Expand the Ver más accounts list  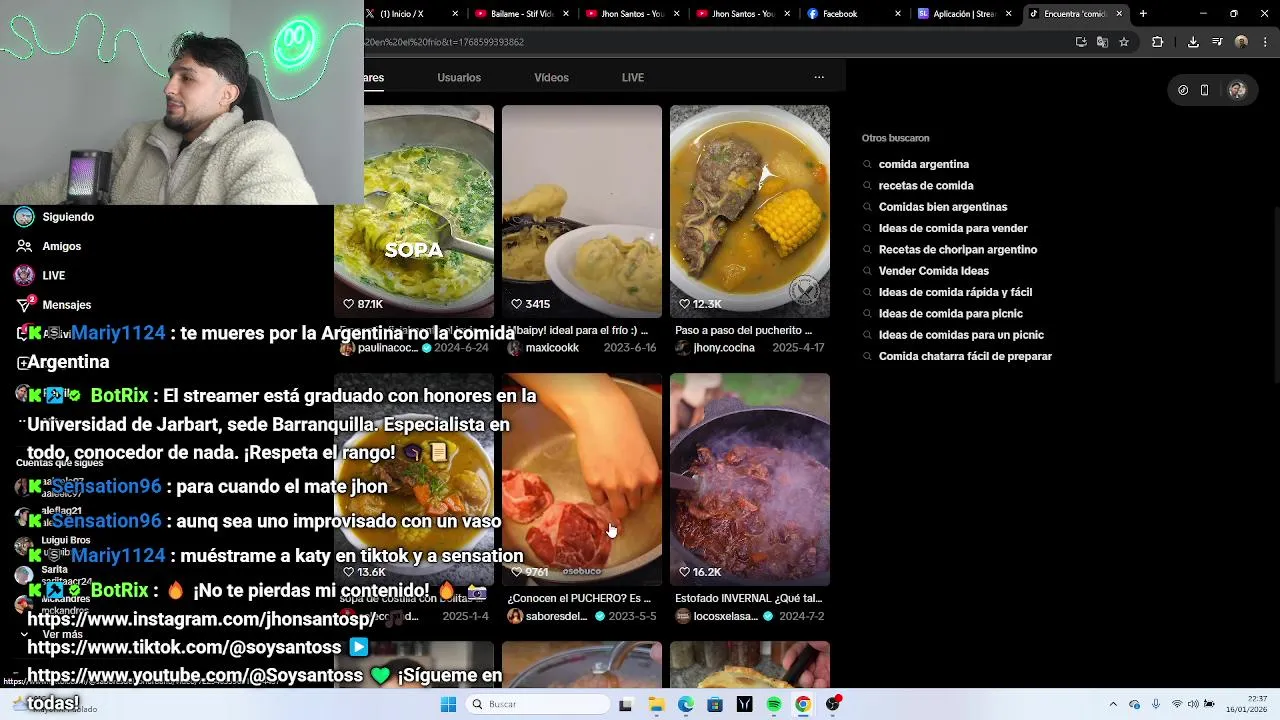pyautogui.click(x=62, y=634)
